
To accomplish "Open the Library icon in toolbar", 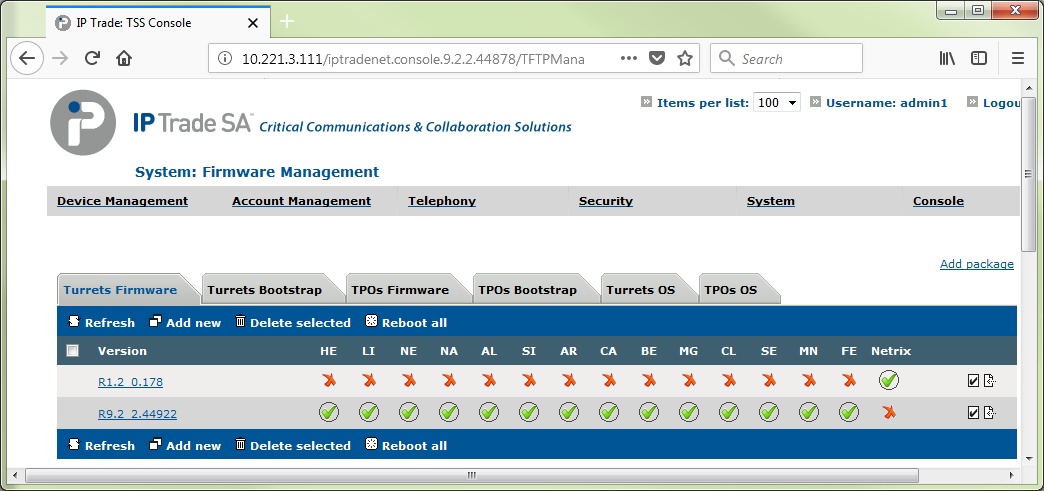I will tap(947, 59).
